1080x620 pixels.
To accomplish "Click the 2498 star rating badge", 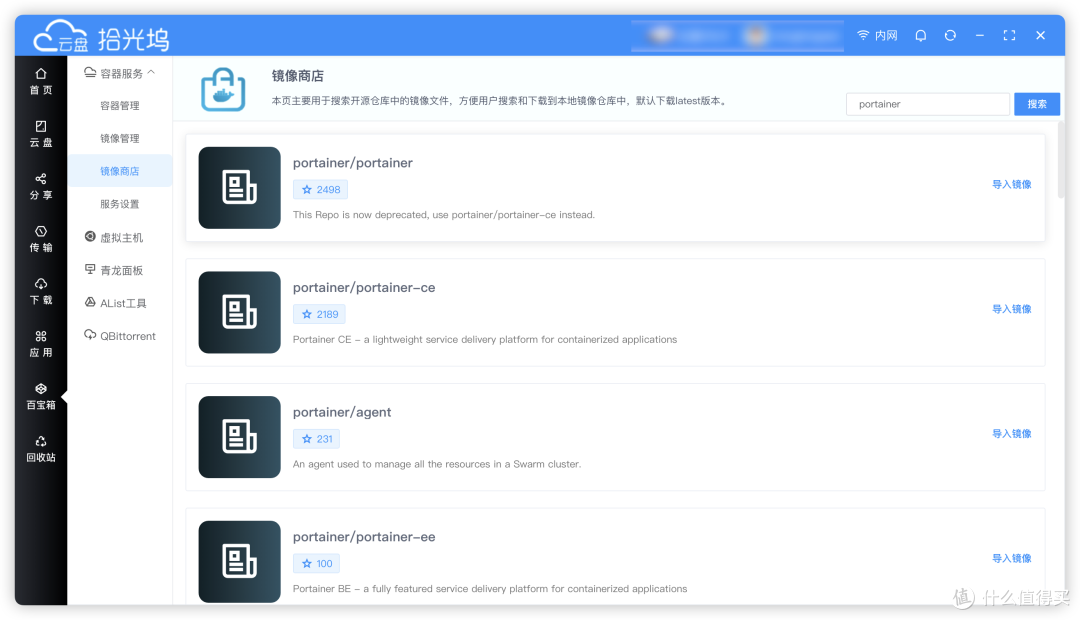I will (320, 189).
